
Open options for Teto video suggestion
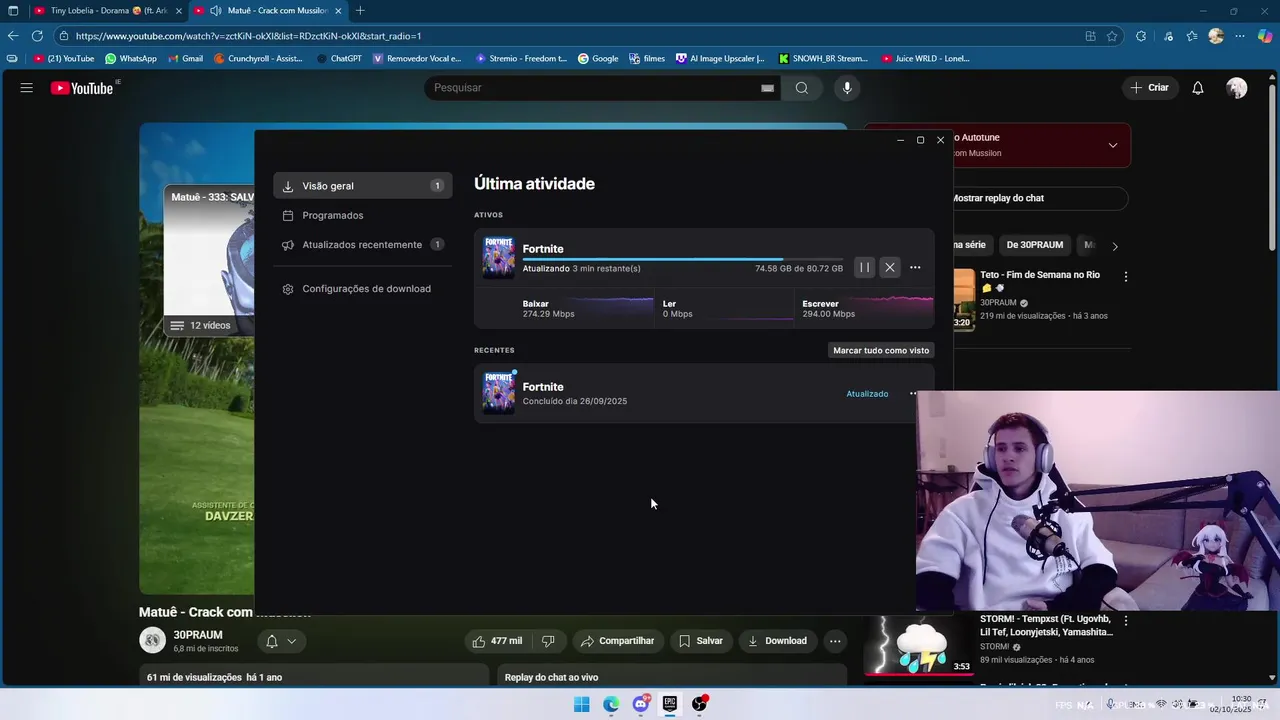click(x=1126, y=277)
